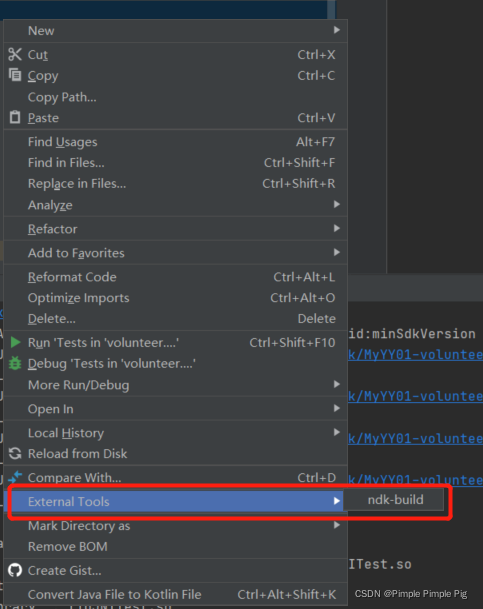Expand the New submenu arrow

337,30
